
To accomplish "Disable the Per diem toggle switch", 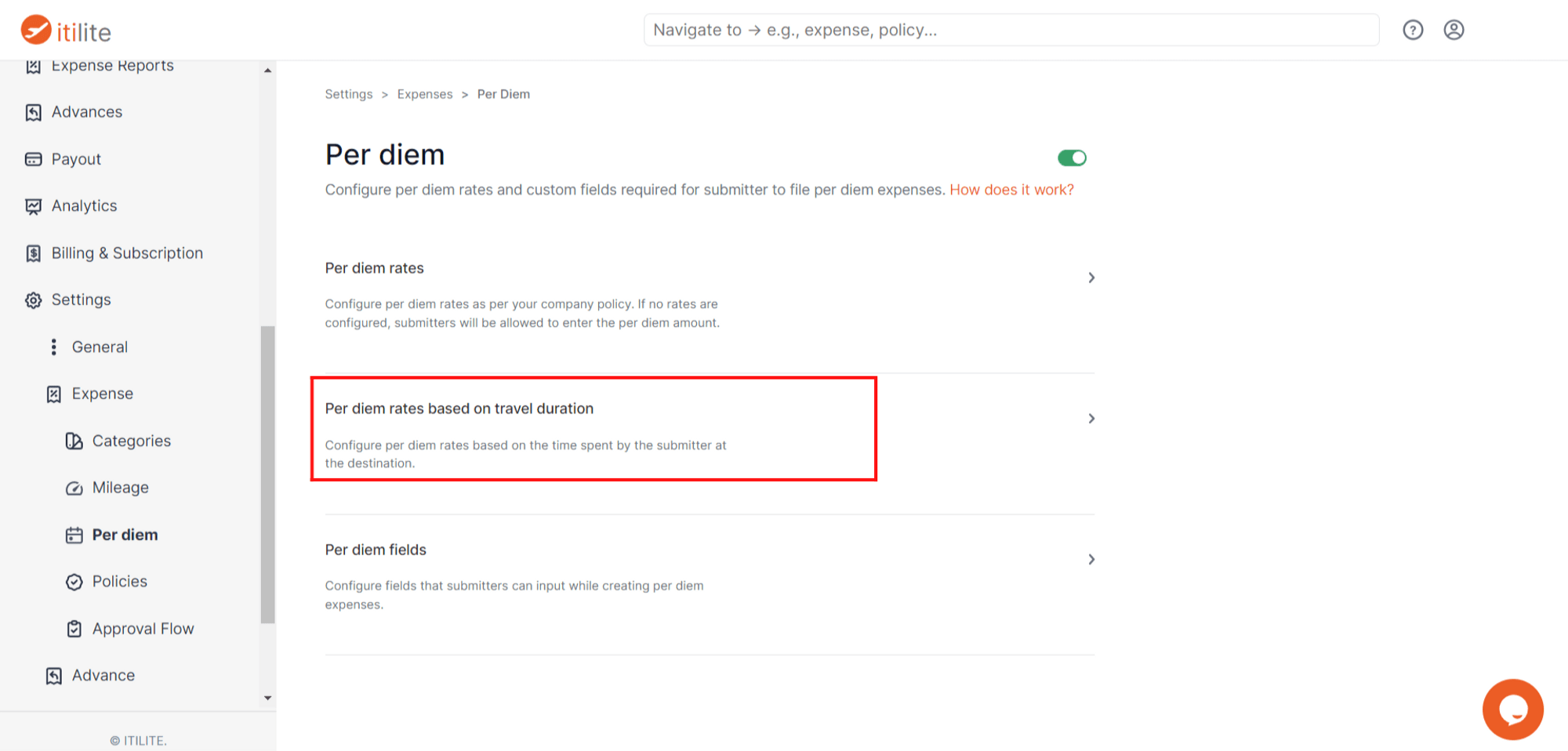I will point(1072,158).
